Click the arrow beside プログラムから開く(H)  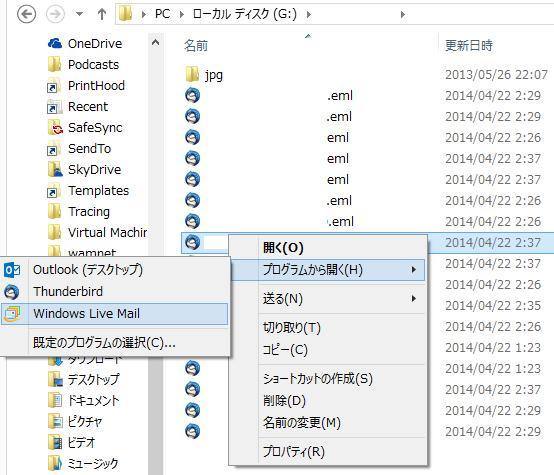[413, 270]
